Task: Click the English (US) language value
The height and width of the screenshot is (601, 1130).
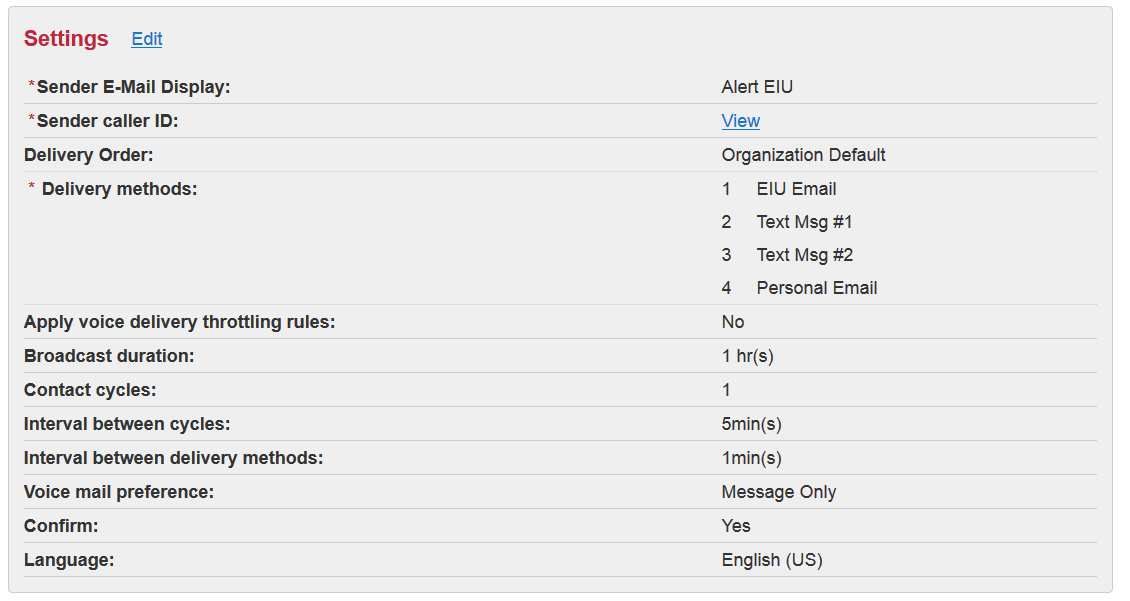Action: click(771, 560)
